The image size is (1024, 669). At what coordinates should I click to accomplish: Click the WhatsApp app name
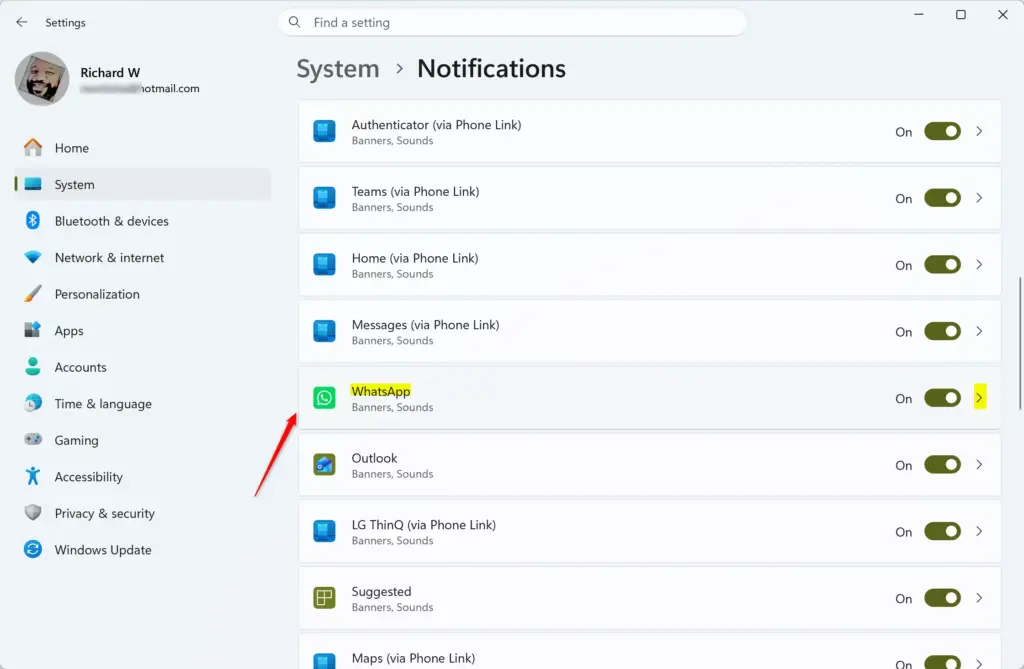(381, 391)
